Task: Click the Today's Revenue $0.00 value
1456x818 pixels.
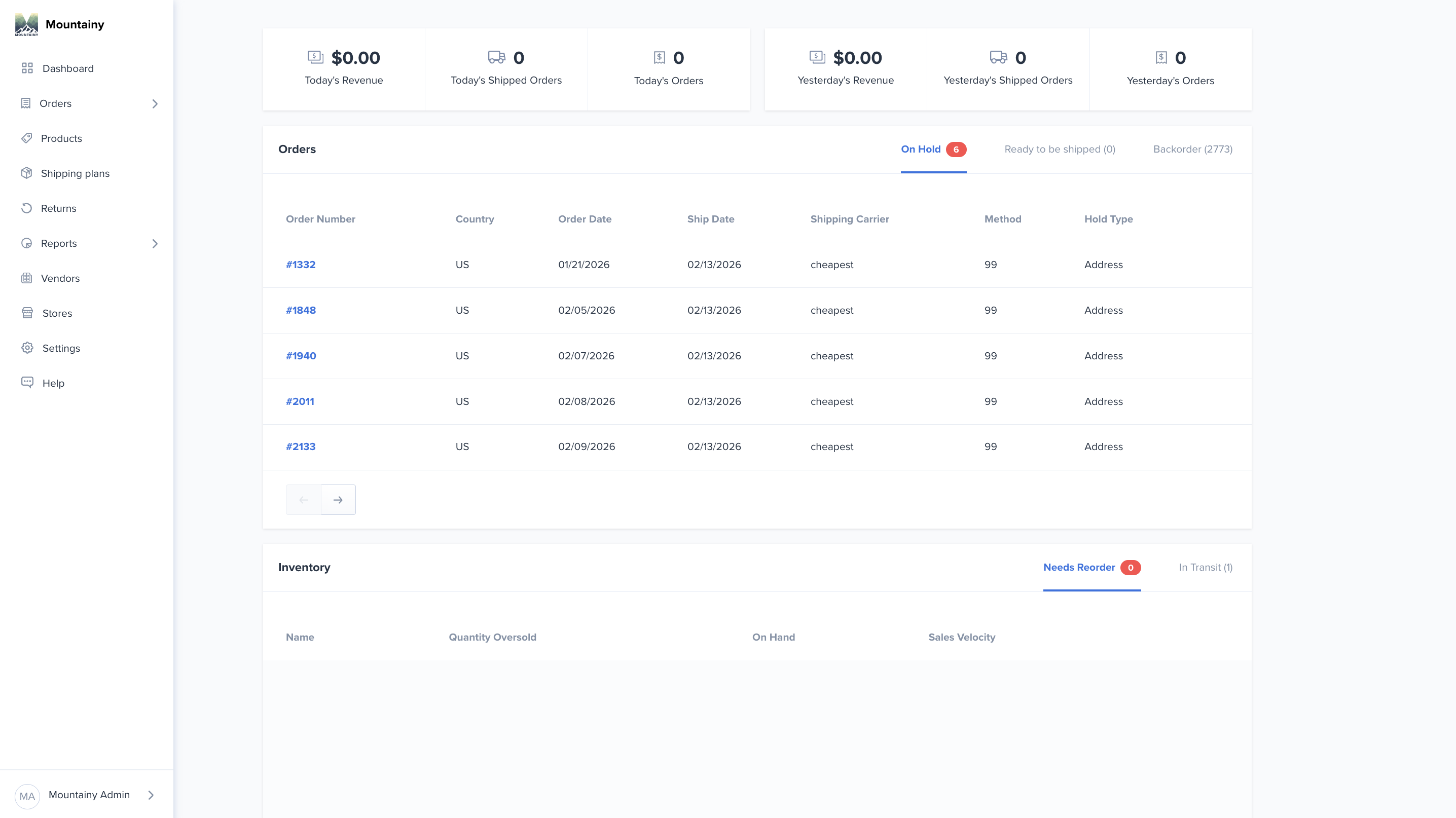Action: 355,58
